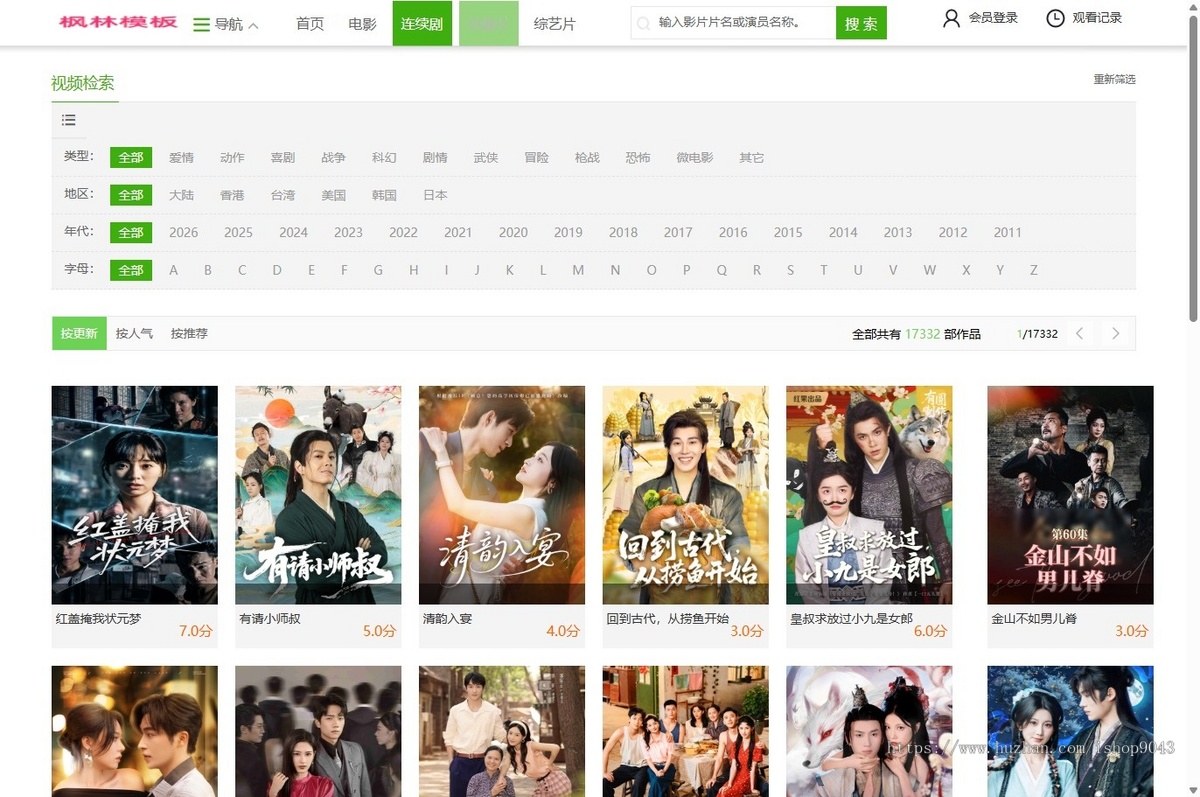Filter by type 喜剧
The height and width of the screenshot is (797, 1200).
click(x=283, y=158)
